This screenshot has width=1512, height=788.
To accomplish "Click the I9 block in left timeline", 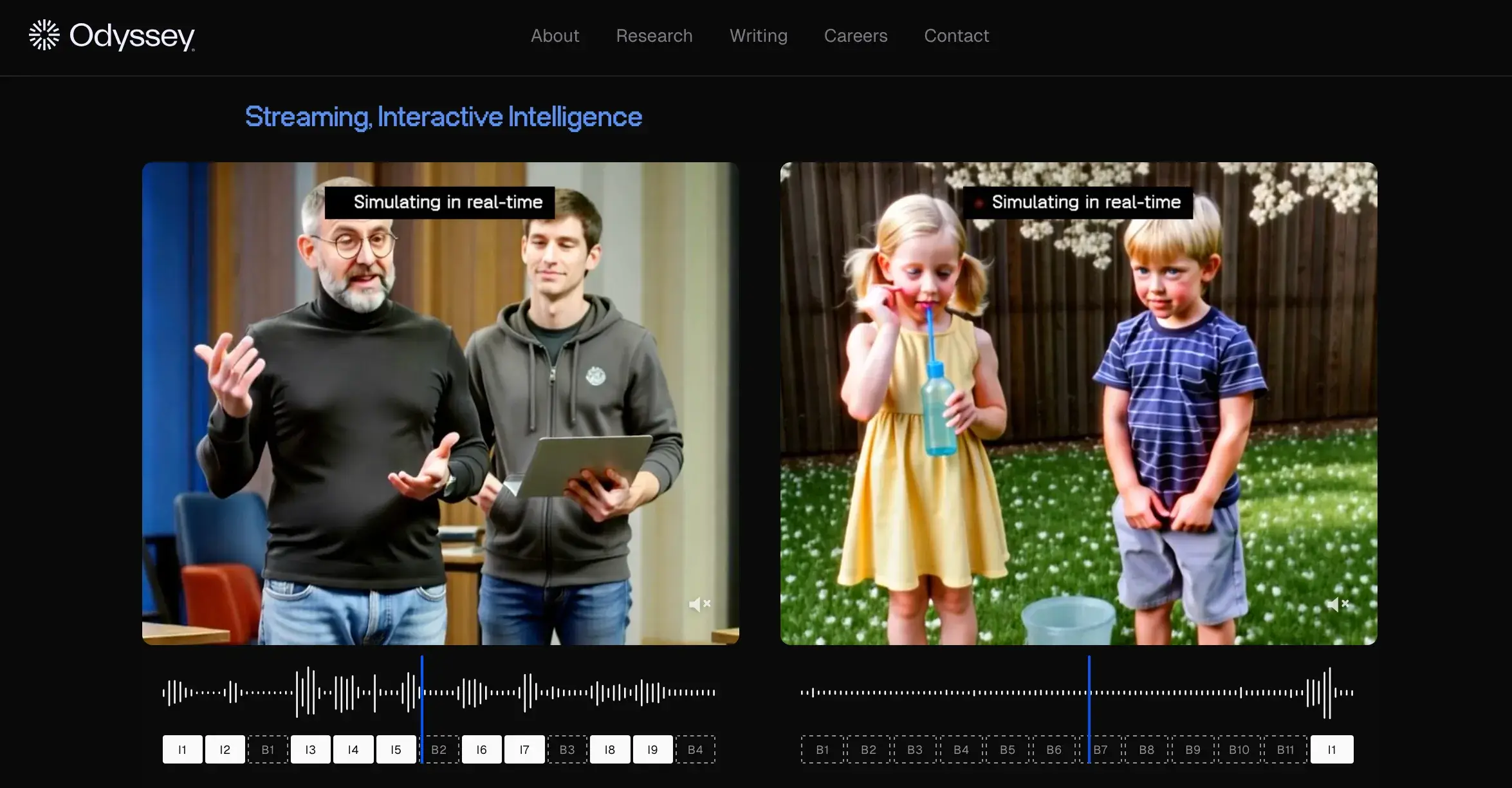I will coord(652,749).
